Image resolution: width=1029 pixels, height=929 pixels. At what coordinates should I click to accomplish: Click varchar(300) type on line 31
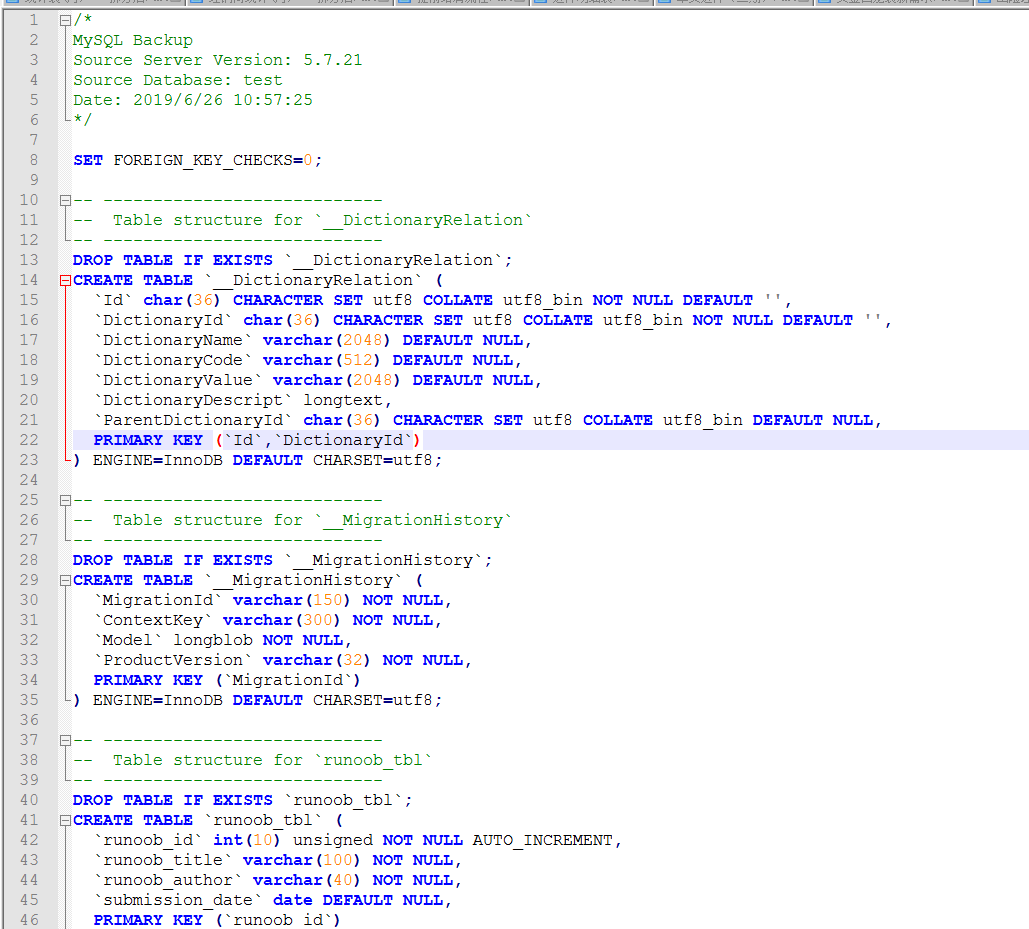[x=282, y=620]
